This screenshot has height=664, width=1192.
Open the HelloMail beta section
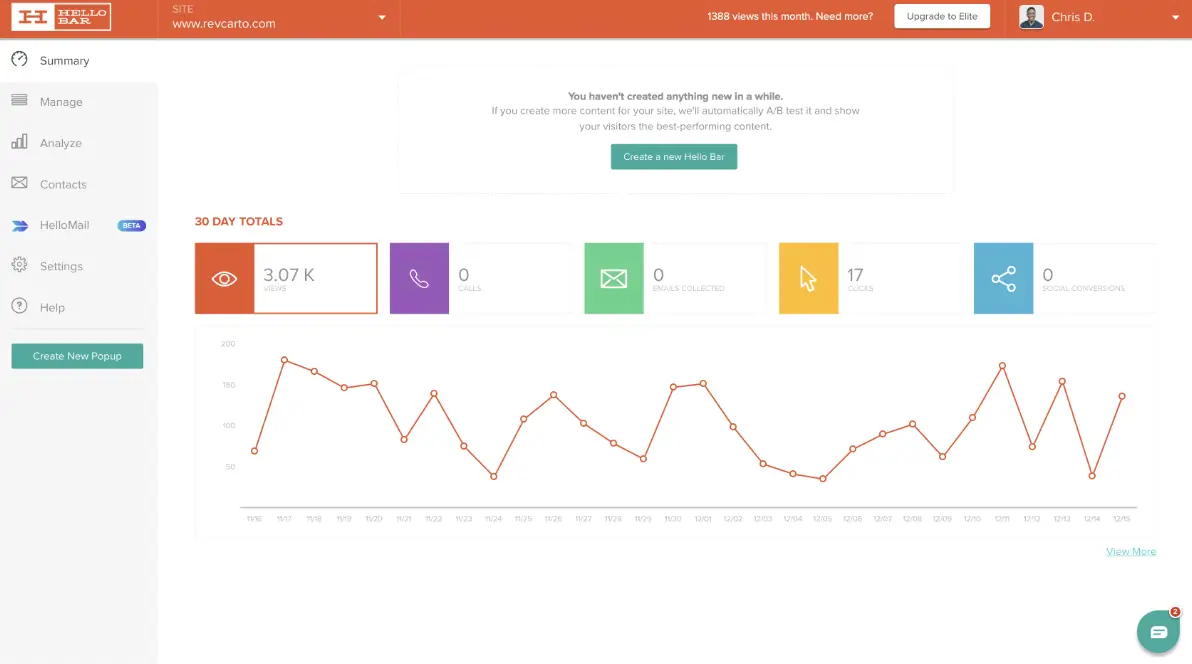click(67, 225)
